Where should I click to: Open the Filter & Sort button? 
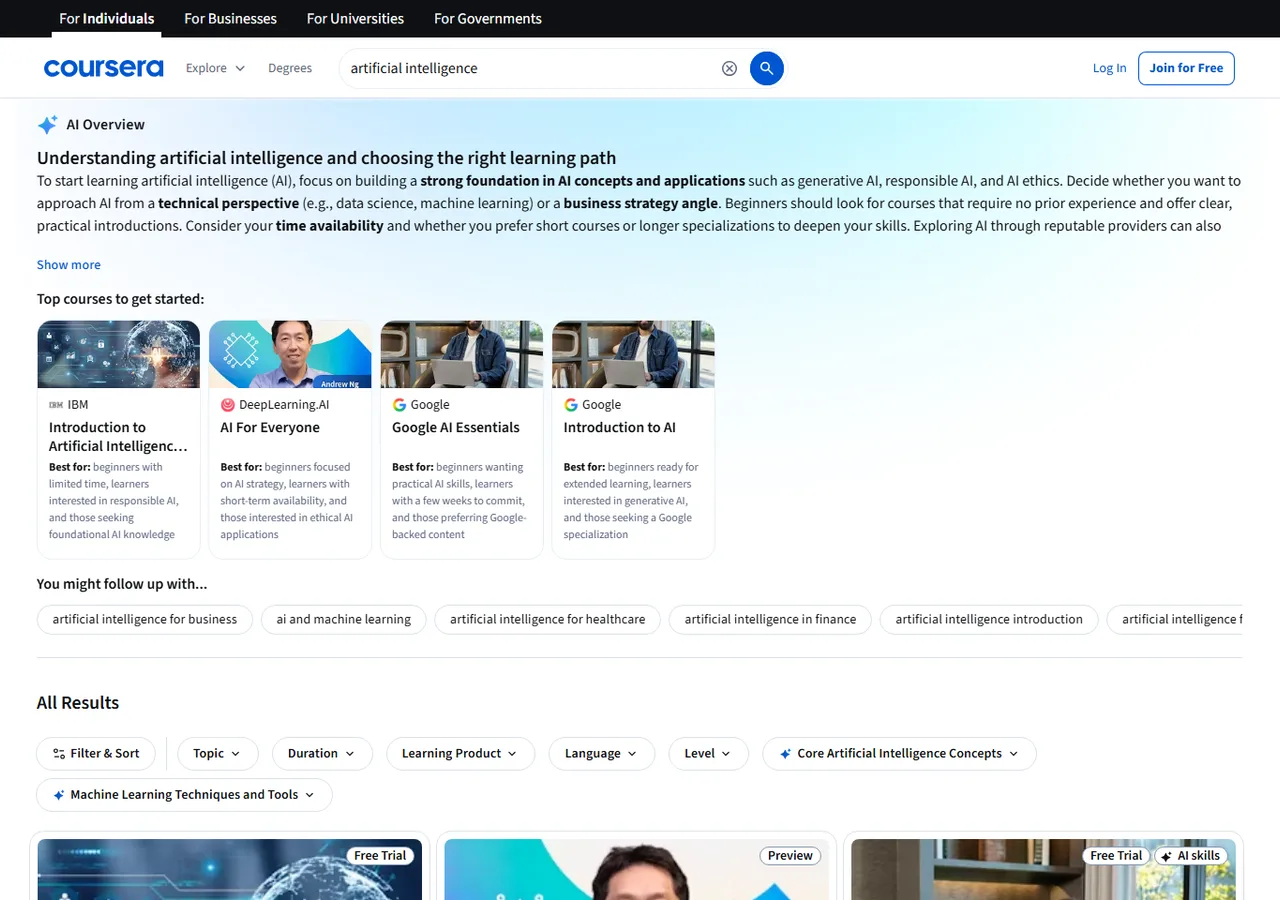tap(96, 754)
